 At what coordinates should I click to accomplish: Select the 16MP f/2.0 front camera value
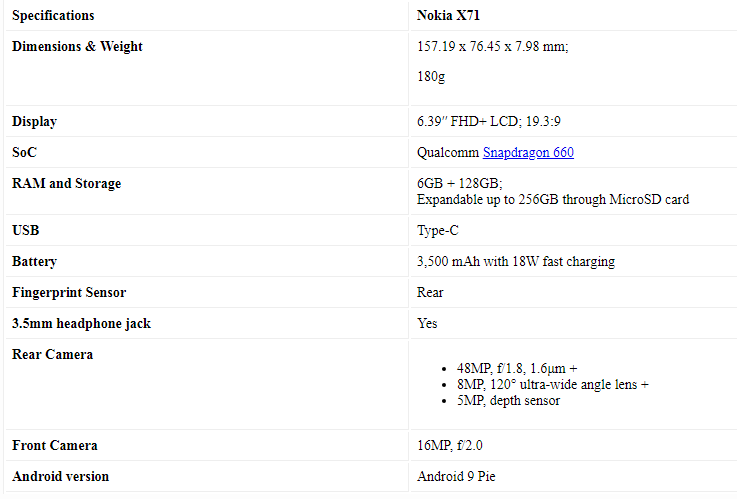tap(457, 446)
